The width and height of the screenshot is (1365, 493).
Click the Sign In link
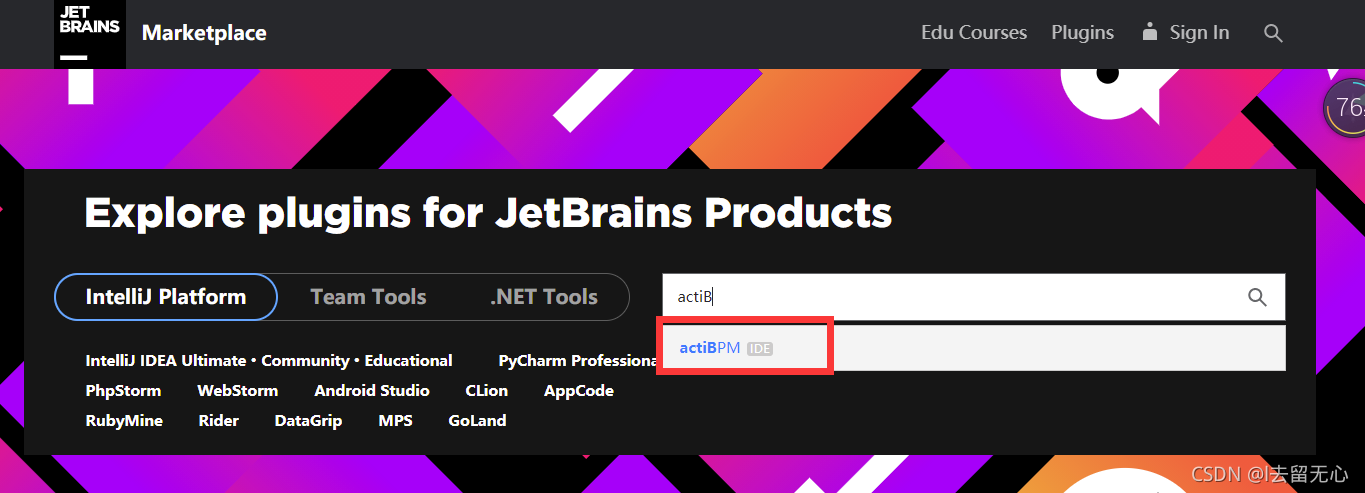pos(1199,33)
